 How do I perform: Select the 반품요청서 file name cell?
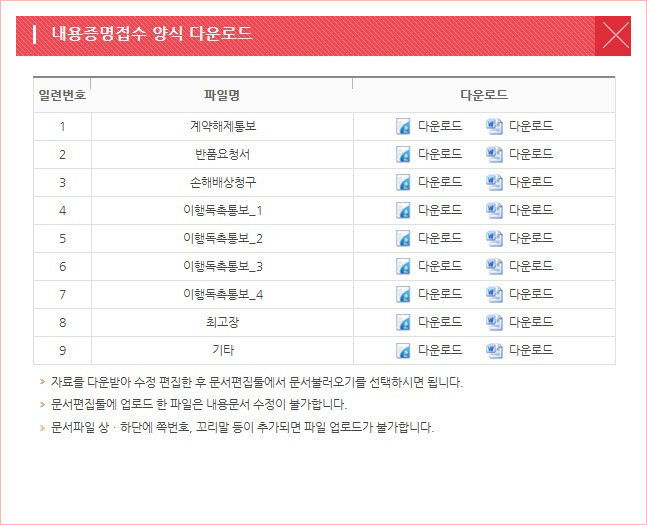pyautogui.click(x=222, y=154)
